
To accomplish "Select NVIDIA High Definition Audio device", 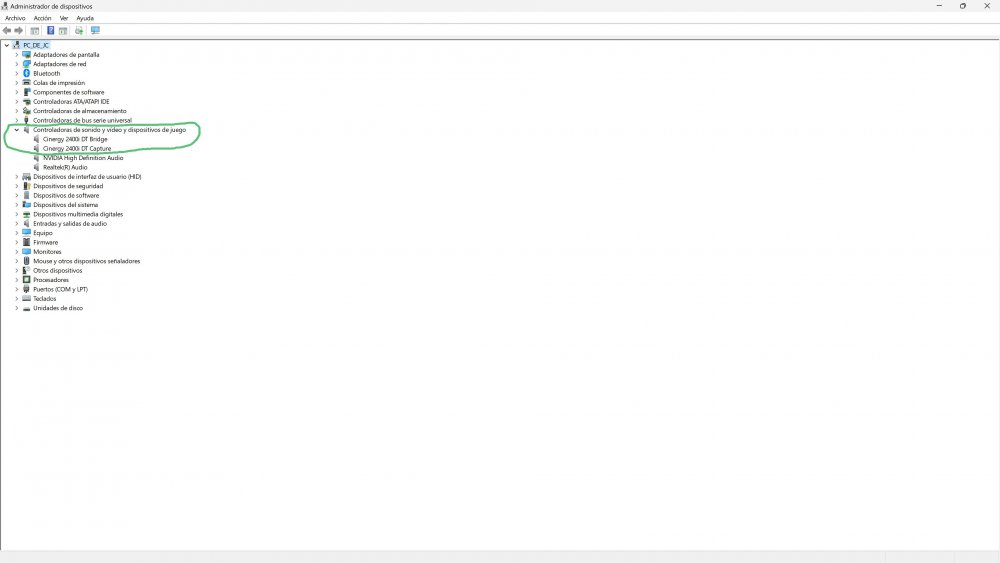I will (83, 158).
